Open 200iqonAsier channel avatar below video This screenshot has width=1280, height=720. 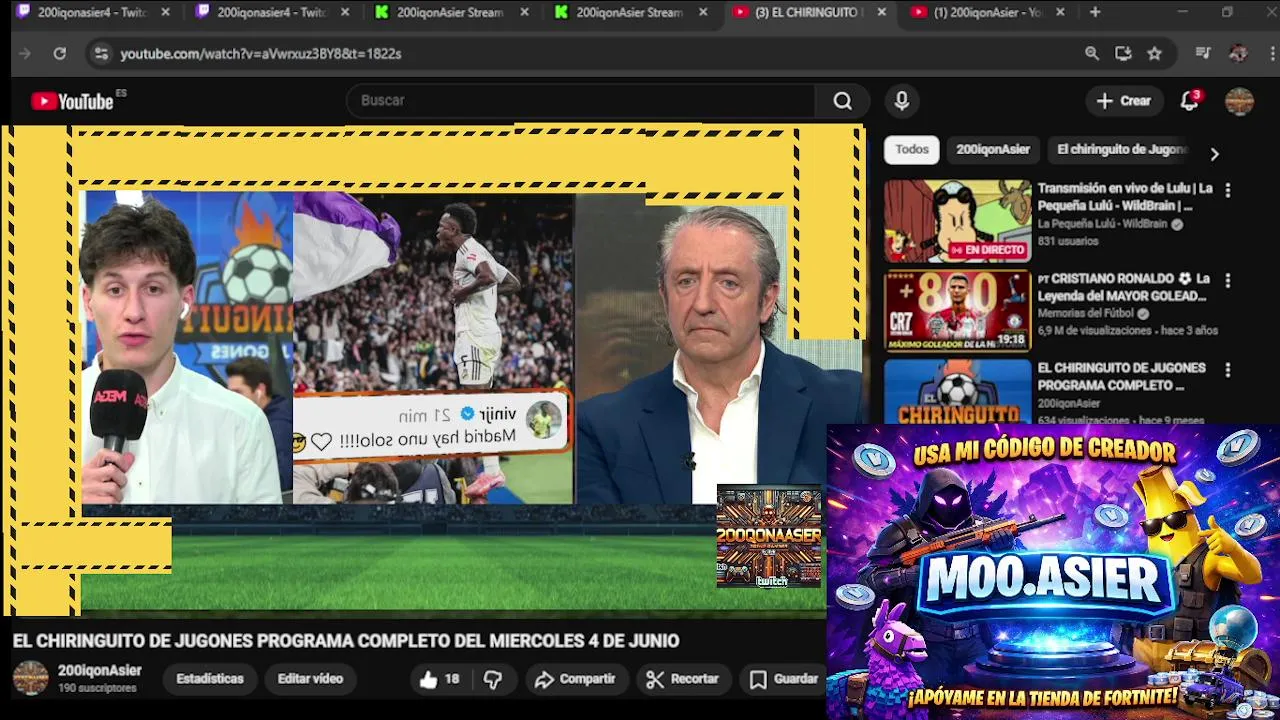pyautogui.click(x=30, y=678)
